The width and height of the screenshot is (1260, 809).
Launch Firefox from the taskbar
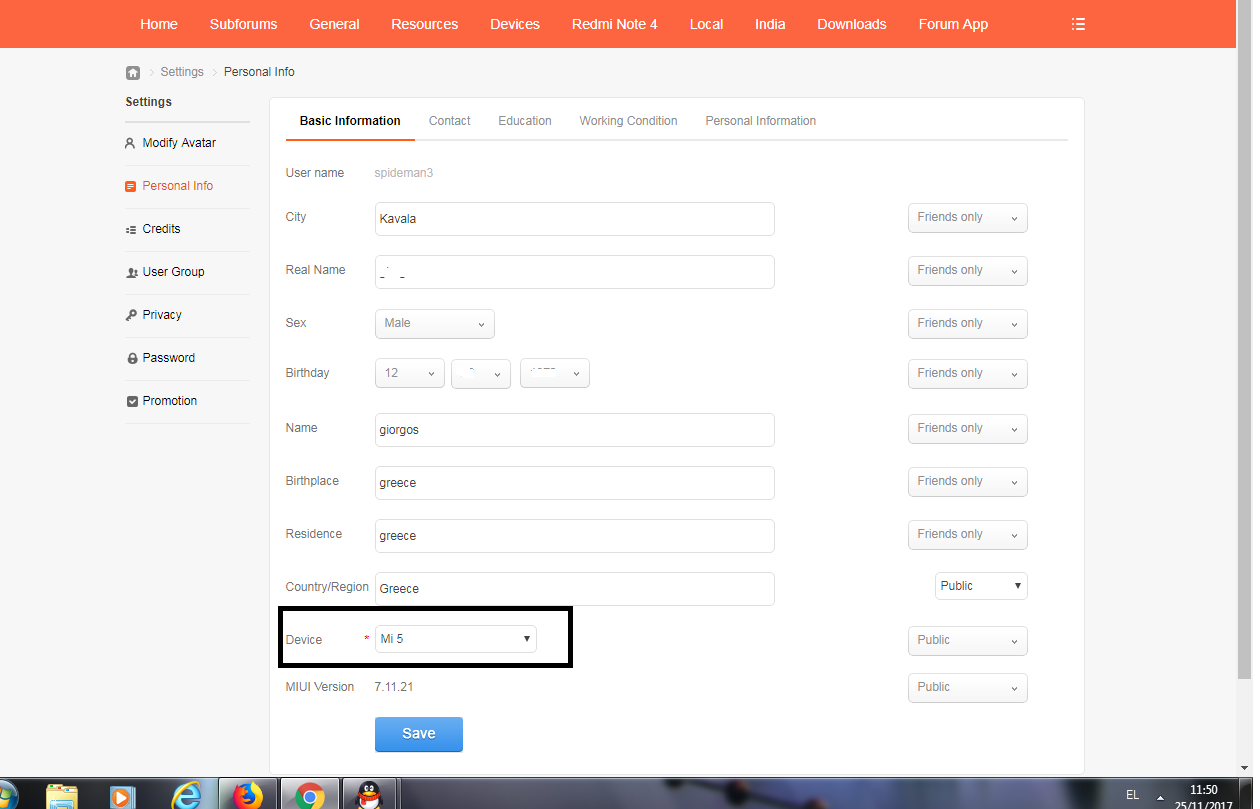coord(247,795)
